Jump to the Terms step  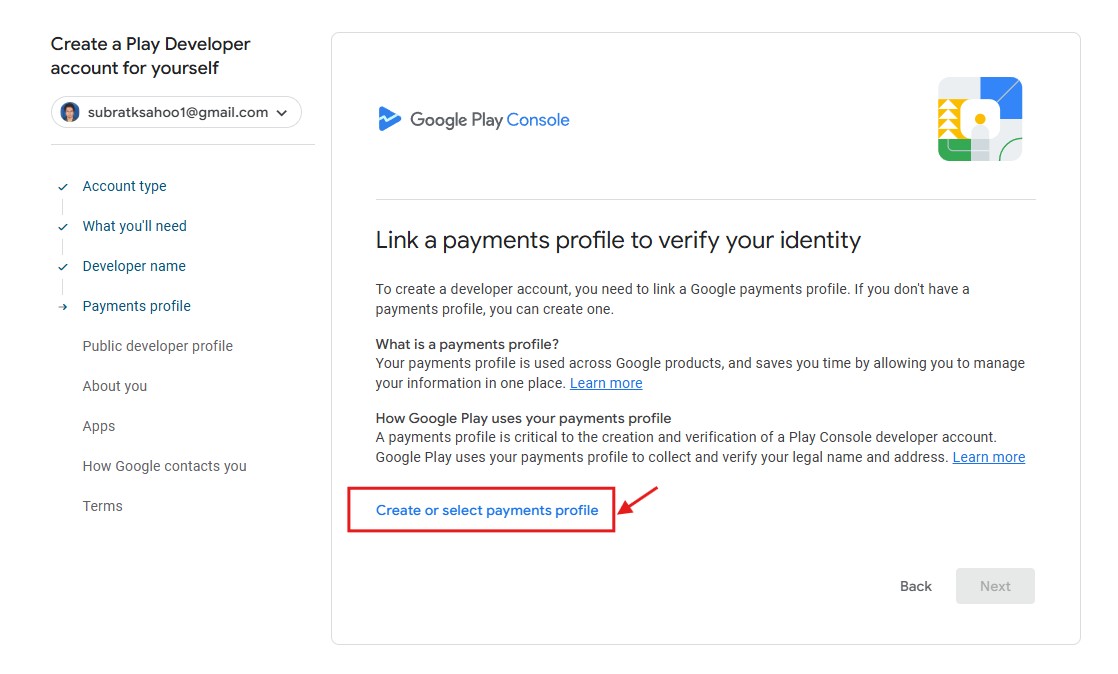pyautogui.click(x=102, y=506)
